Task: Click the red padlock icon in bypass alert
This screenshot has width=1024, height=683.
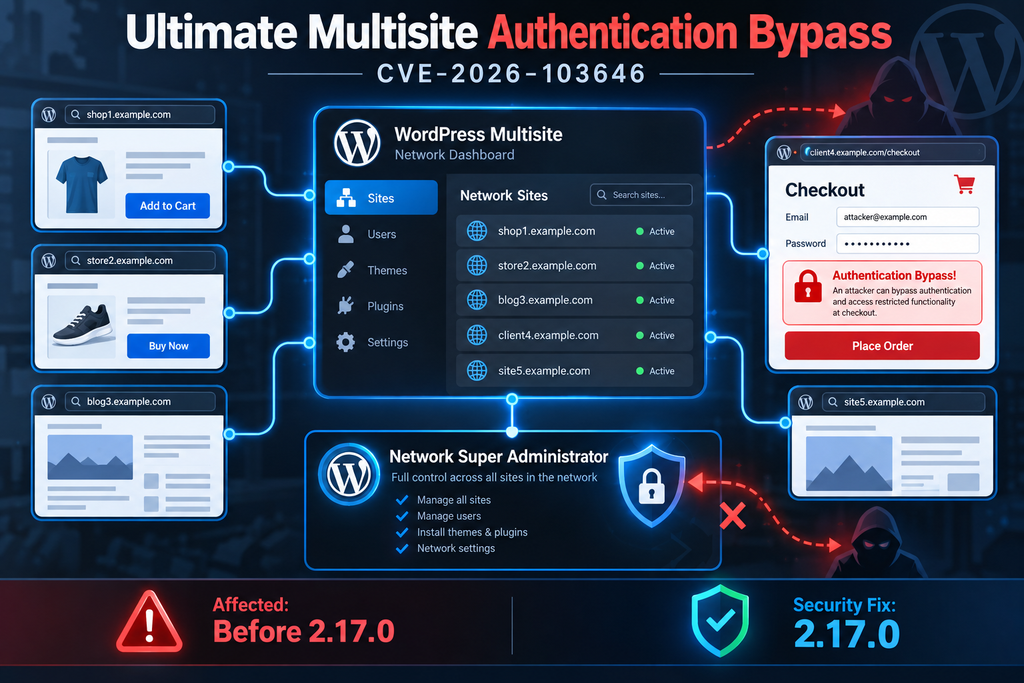Action: click(x=808, y=286)
